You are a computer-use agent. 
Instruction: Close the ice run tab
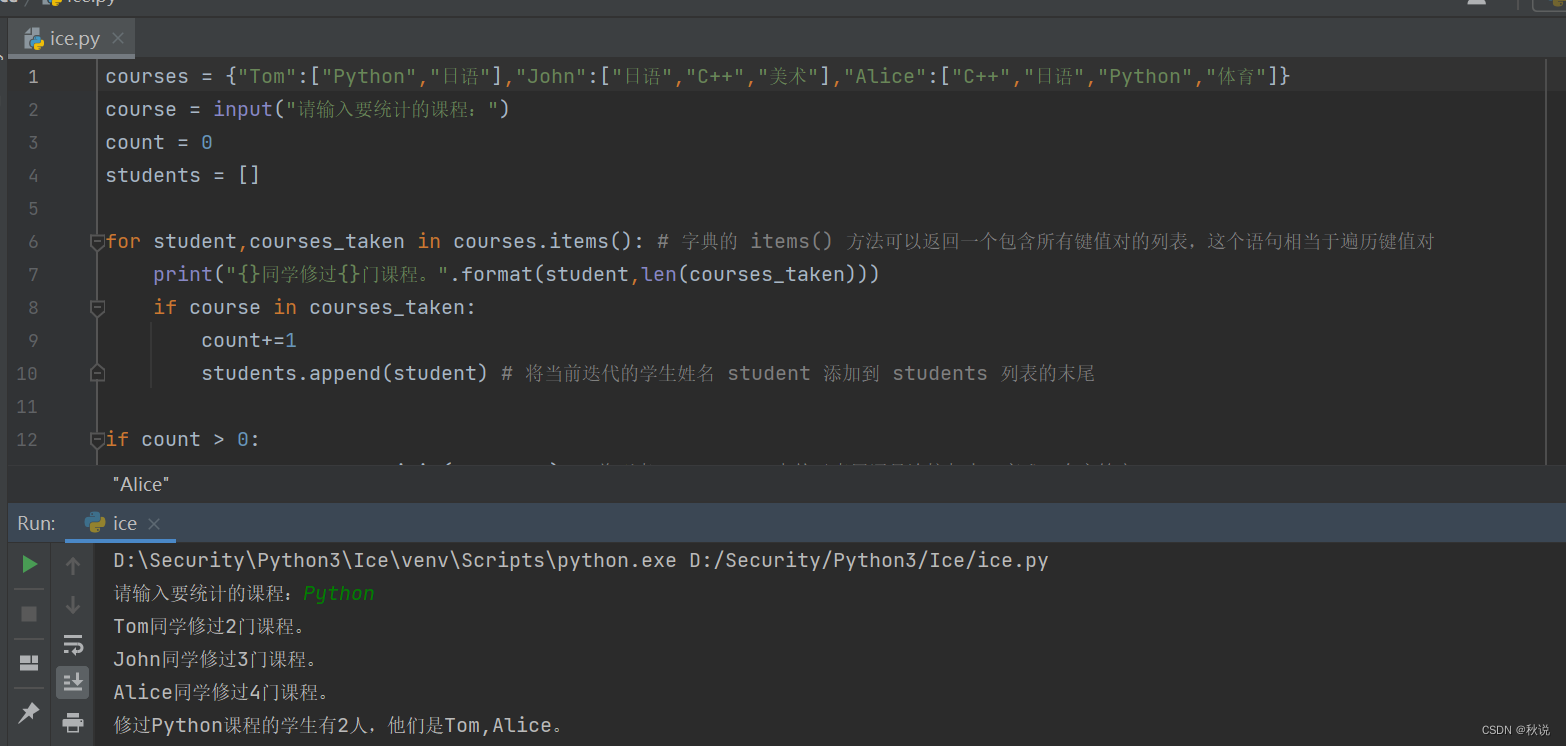tap(154, 524)
